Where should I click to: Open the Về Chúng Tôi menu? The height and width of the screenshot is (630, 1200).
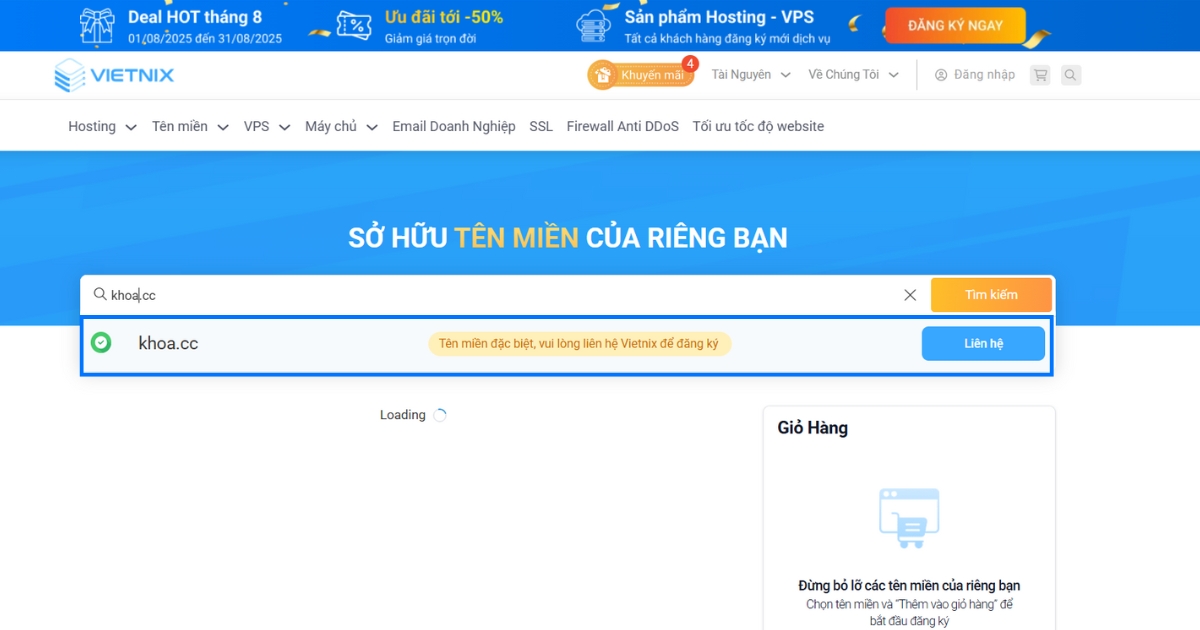pos(845,74)
